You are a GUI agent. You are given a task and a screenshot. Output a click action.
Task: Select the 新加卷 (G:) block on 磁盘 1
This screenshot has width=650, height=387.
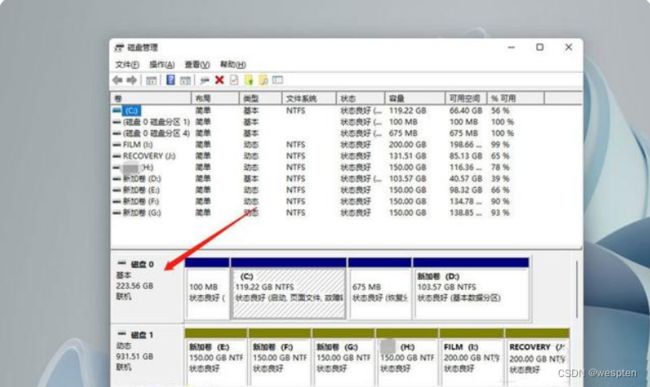(344, 358)
